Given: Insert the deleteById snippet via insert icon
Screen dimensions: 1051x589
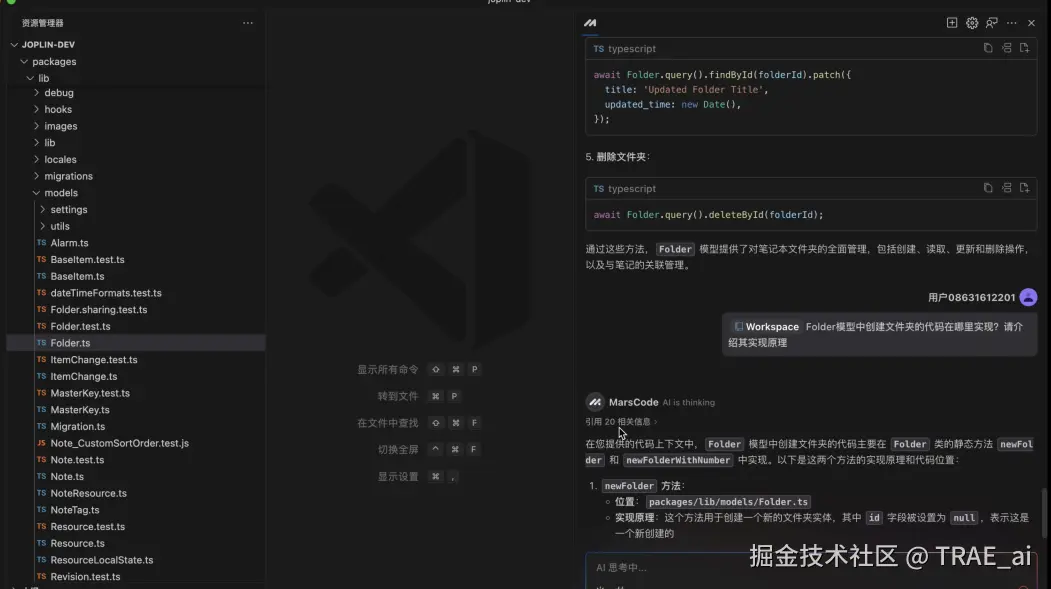Looking at the screenshot, I should click(x=1005, y=187).
